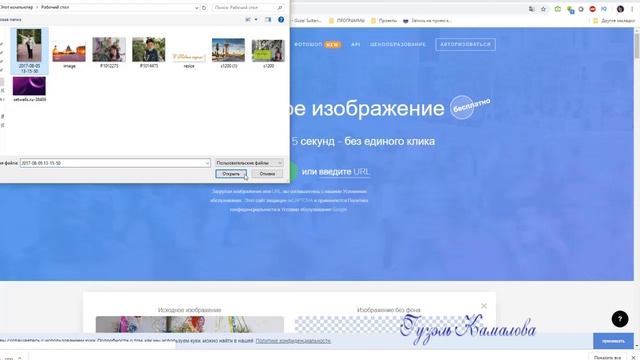Click Показать все in downloads bar
The height and width of the screenshot is (360, 640).
(x=607, y=357)
